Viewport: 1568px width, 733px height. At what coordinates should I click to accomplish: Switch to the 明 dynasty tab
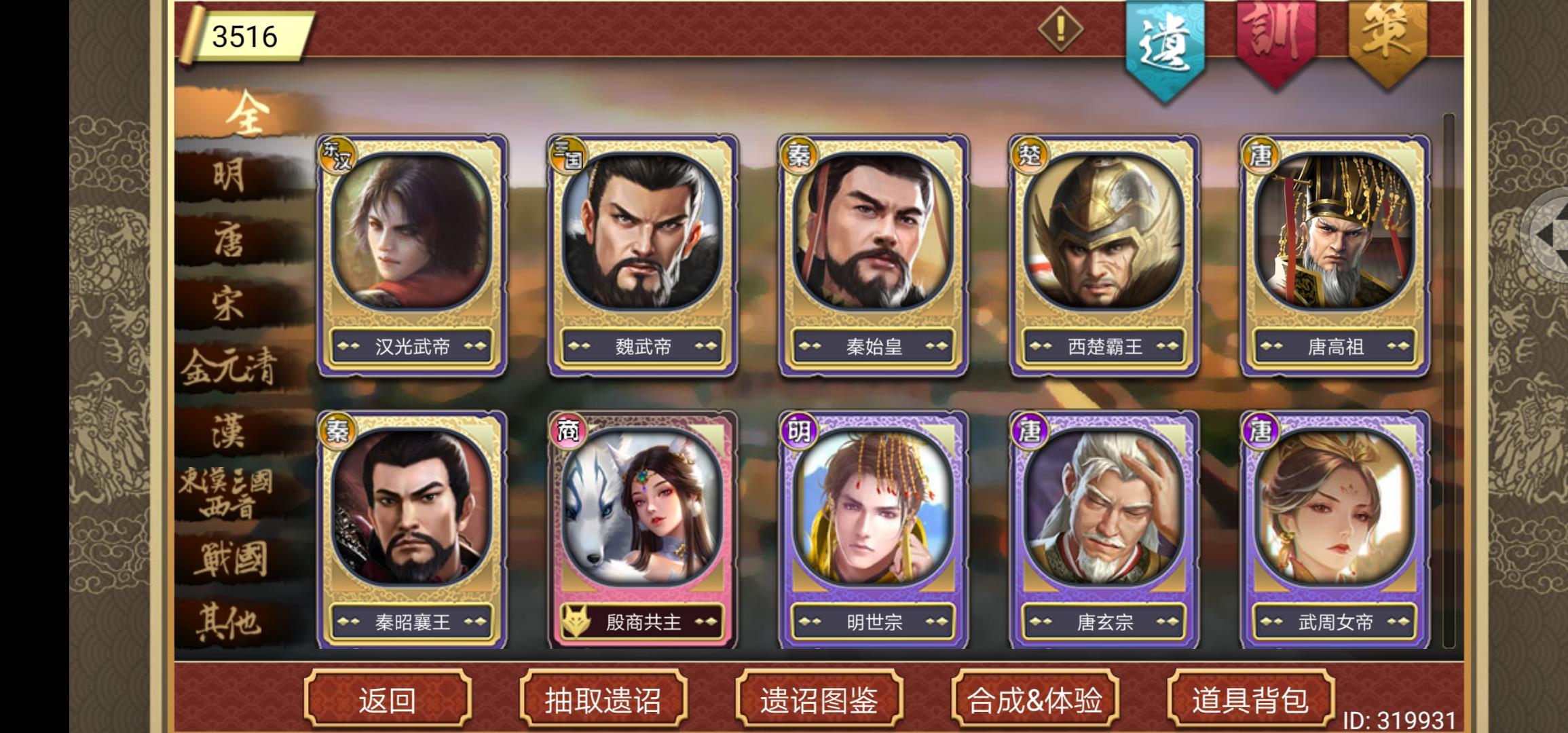[x=231, y=176]
